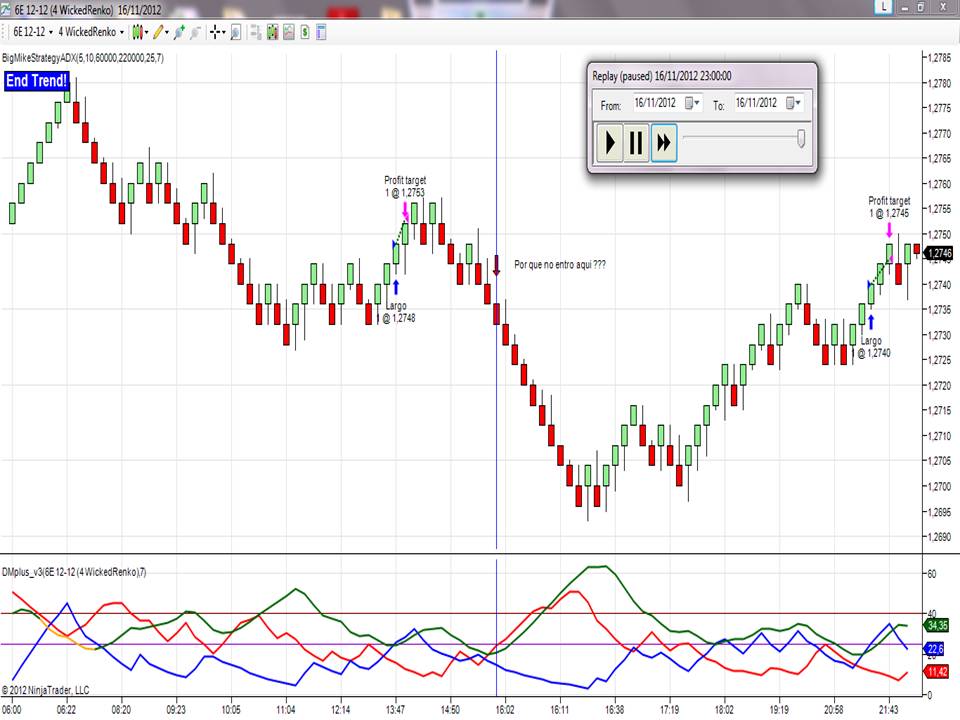This screenshot has width=960, height=720.
Task: Open the From date calendar dropdown
Action: point(692,103)
